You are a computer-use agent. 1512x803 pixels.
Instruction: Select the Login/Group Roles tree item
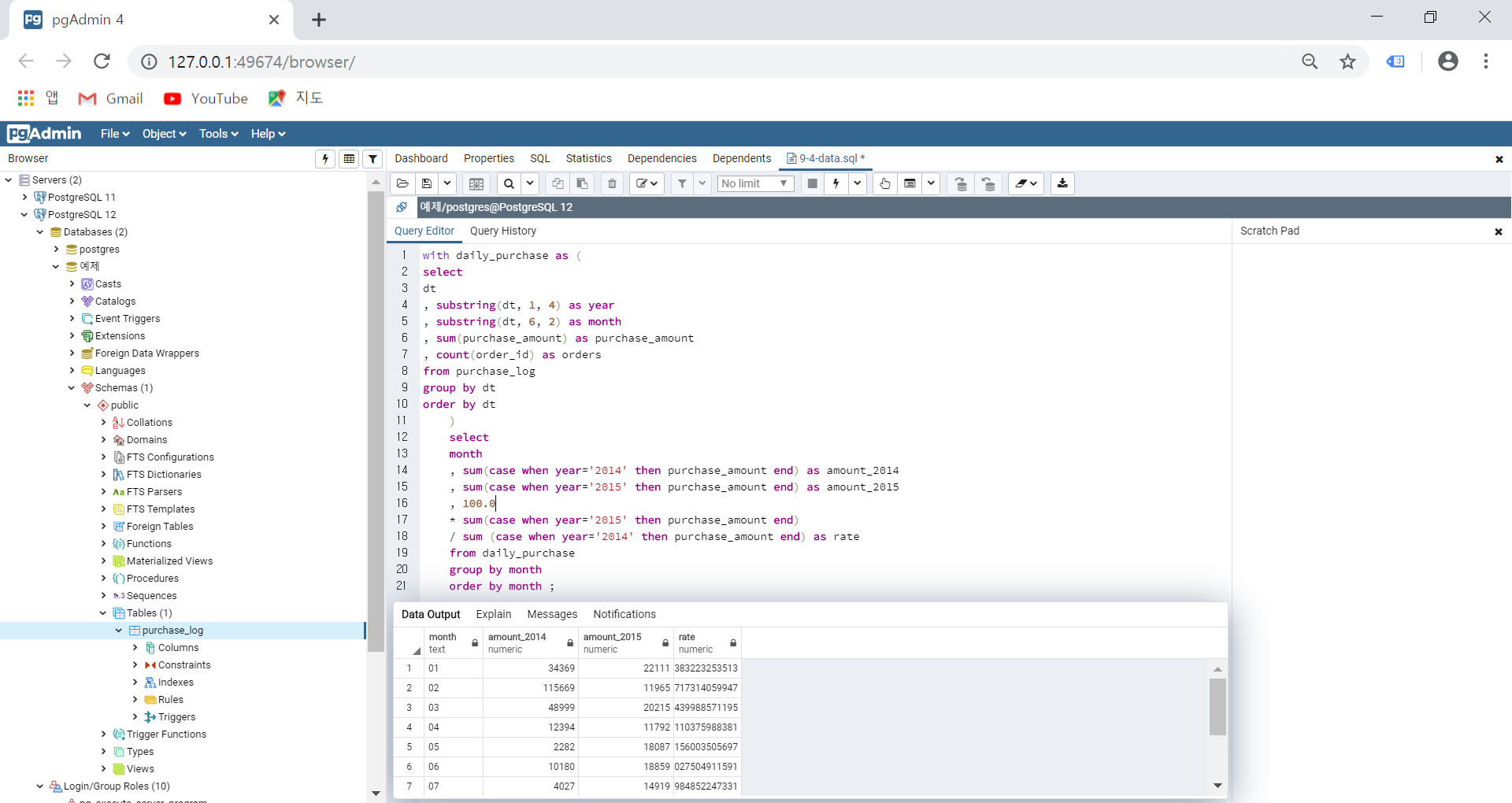click(117, 786)
